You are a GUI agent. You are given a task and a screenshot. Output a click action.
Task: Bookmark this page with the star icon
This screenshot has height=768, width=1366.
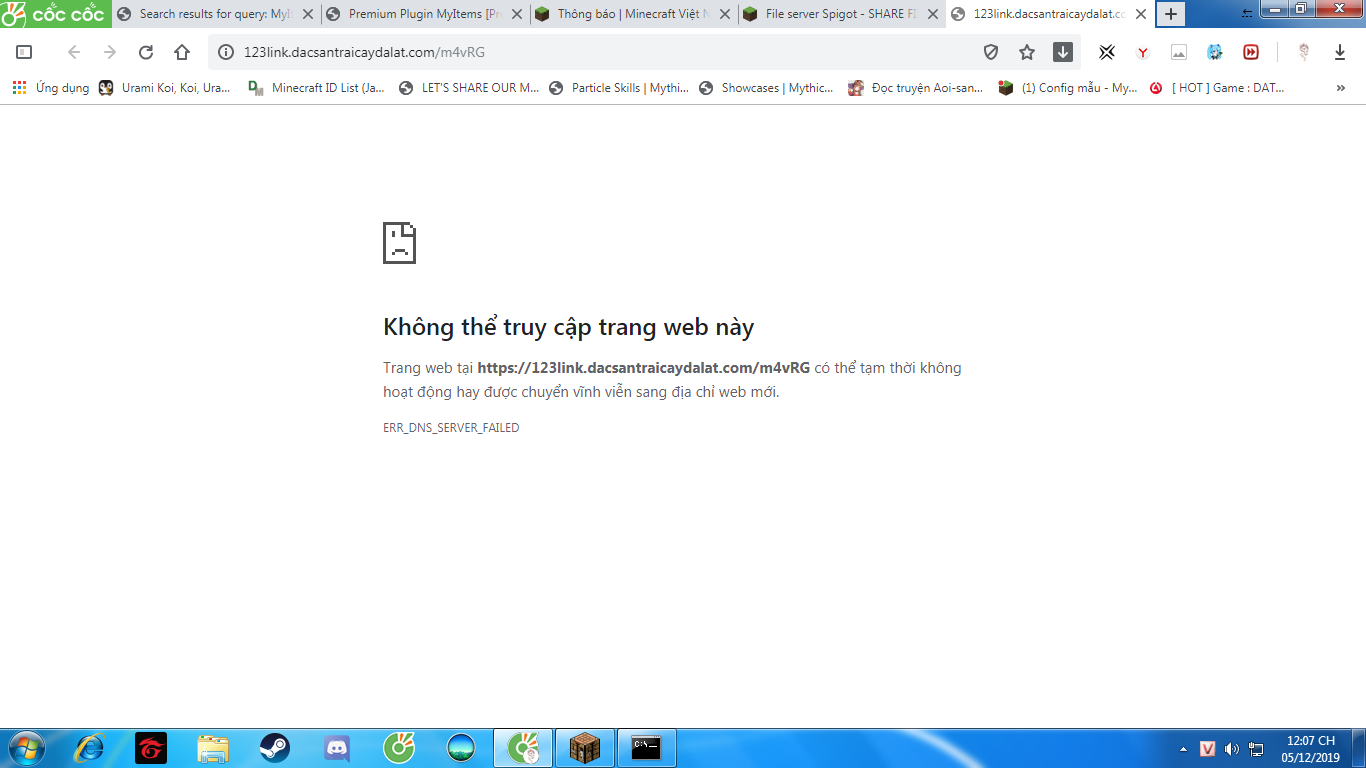(1027, 52)
